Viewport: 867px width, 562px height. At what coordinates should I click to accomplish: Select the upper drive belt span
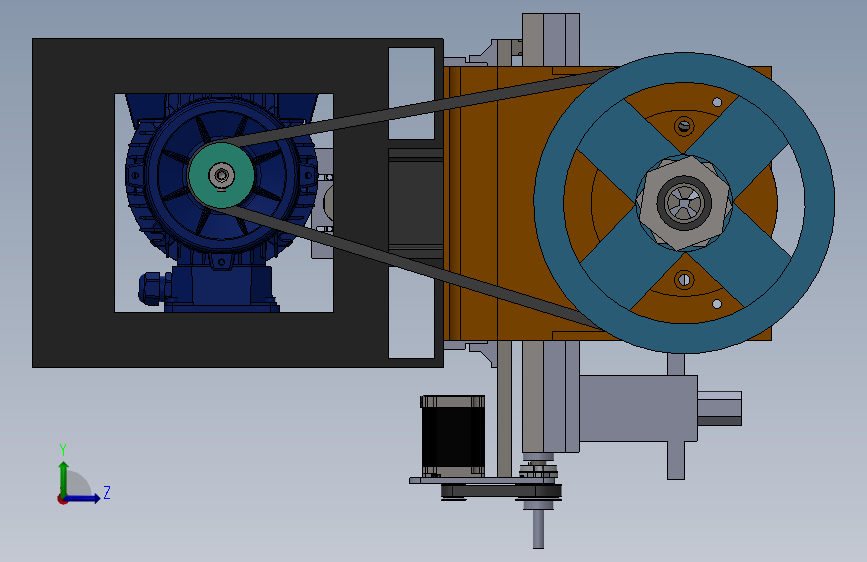(420, 106)
